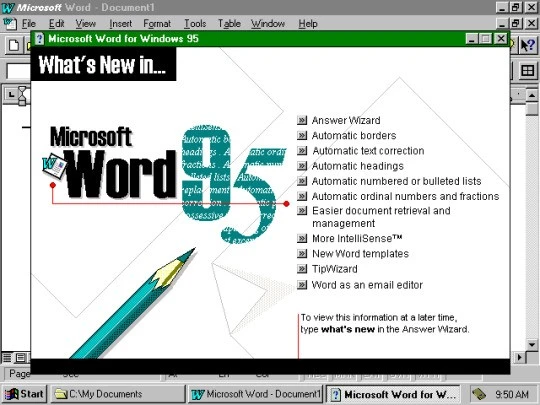
Task: Open the Automatic text correction arrow button
Action: tap(302, 150)
